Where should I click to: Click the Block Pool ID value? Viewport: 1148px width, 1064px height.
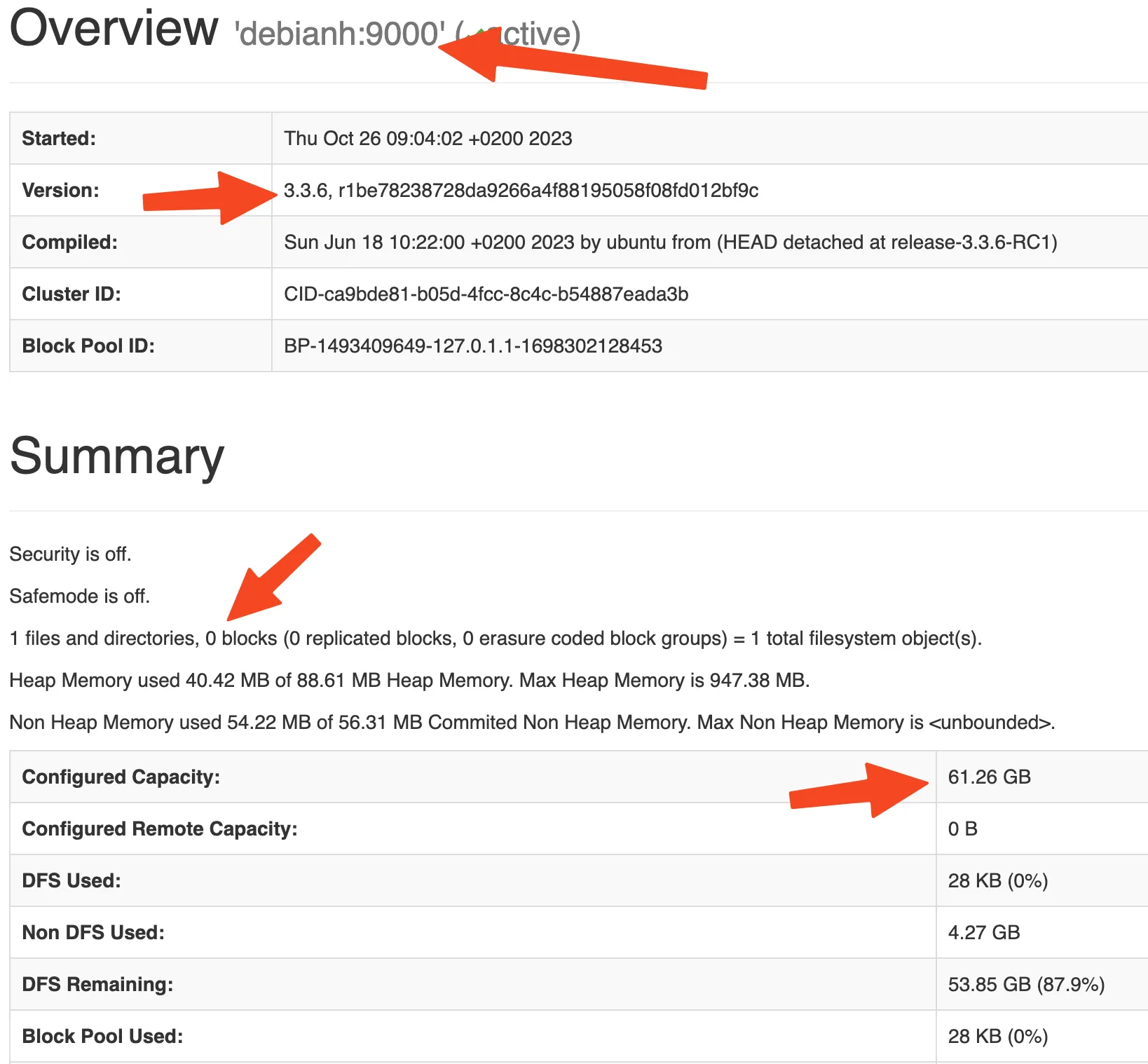(x=472, y=346)
